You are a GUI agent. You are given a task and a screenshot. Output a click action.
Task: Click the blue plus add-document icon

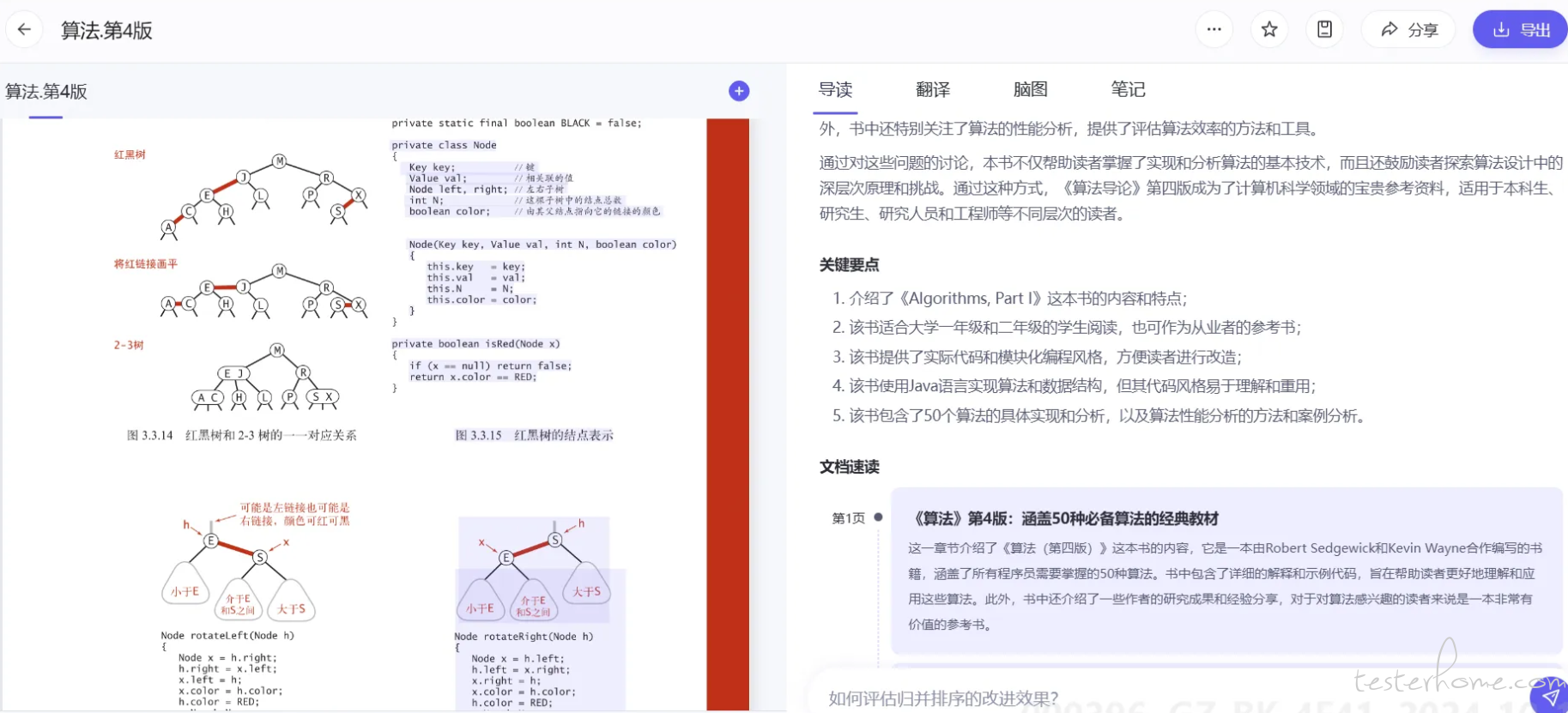(739, 91)
